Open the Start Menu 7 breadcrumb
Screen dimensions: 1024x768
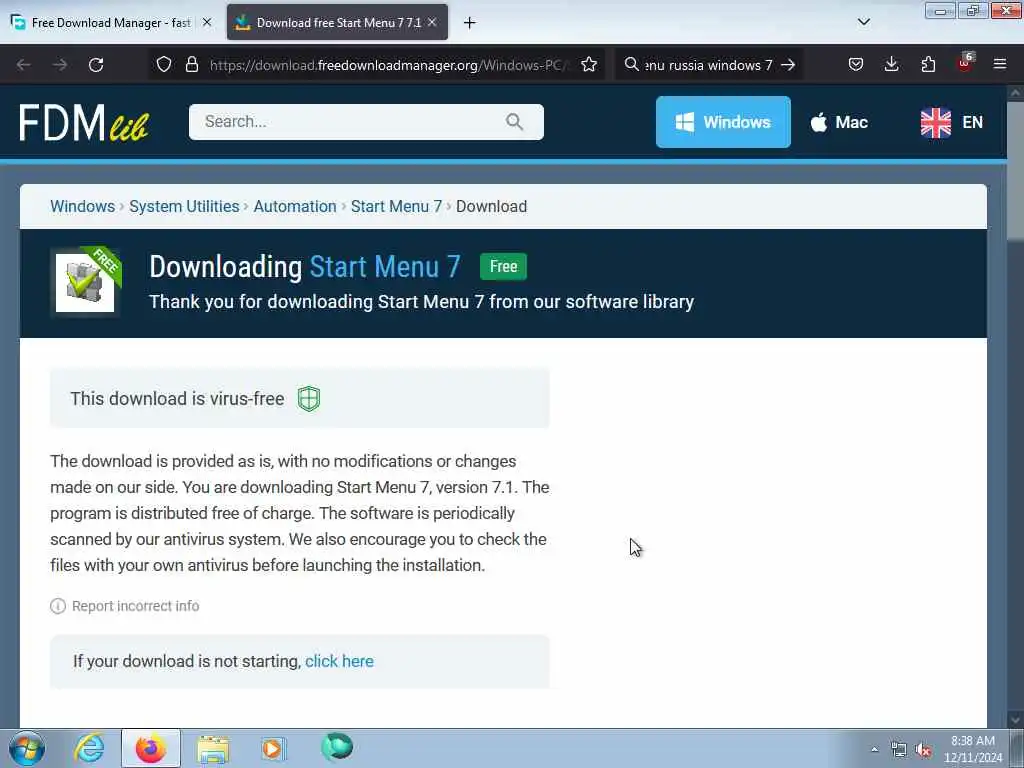pos(396,206)
